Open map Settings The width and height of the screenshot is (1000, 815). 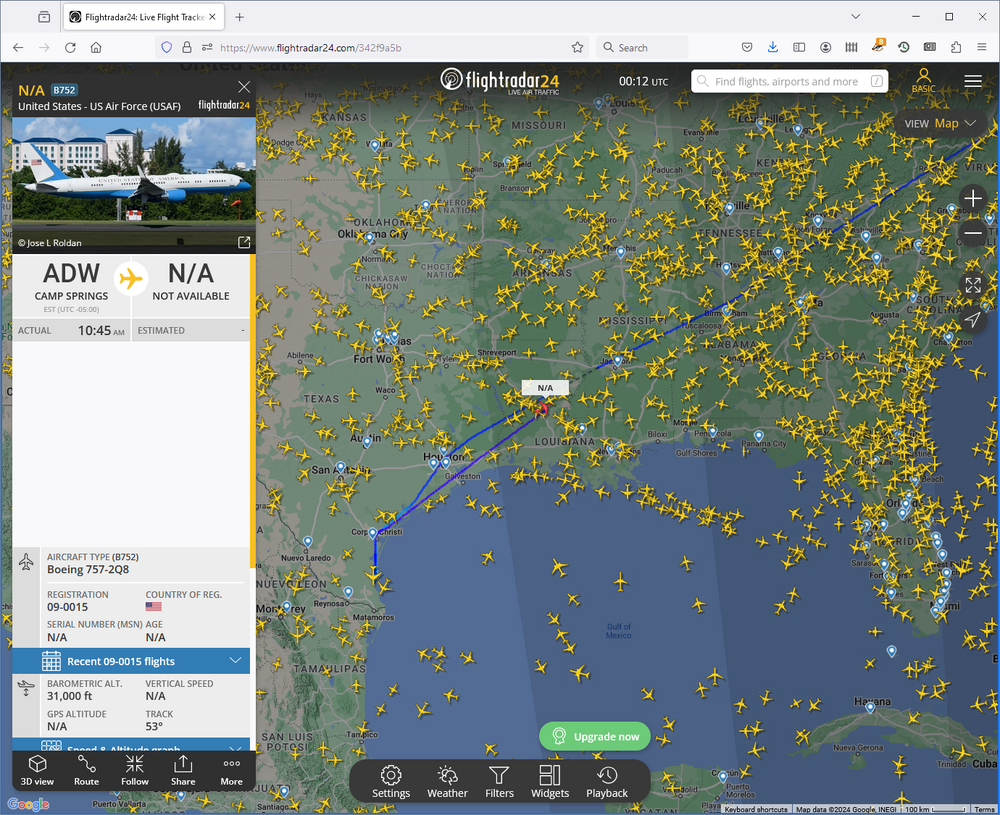click(391, 781)
